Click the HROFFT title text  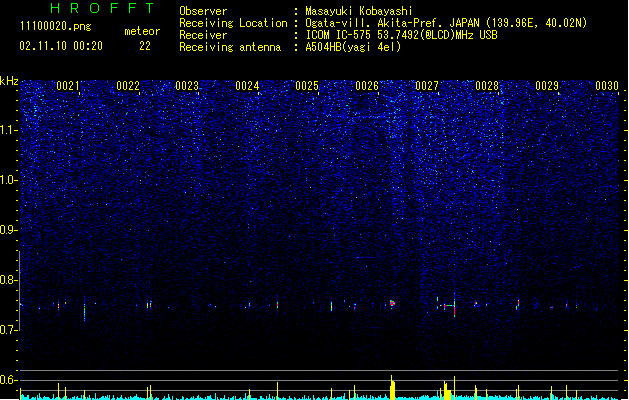click(x=102, y=8)
